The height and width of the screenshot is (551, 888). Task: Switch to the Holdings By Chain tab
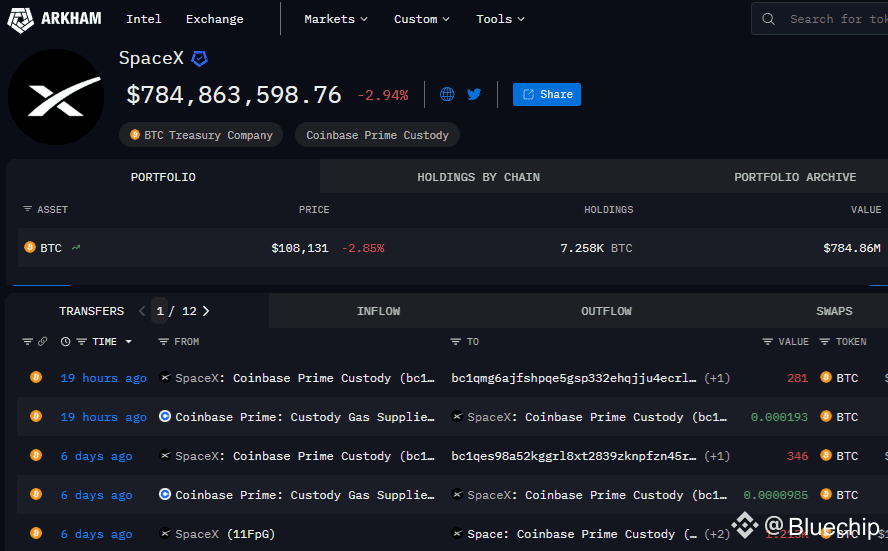(478, 177)
